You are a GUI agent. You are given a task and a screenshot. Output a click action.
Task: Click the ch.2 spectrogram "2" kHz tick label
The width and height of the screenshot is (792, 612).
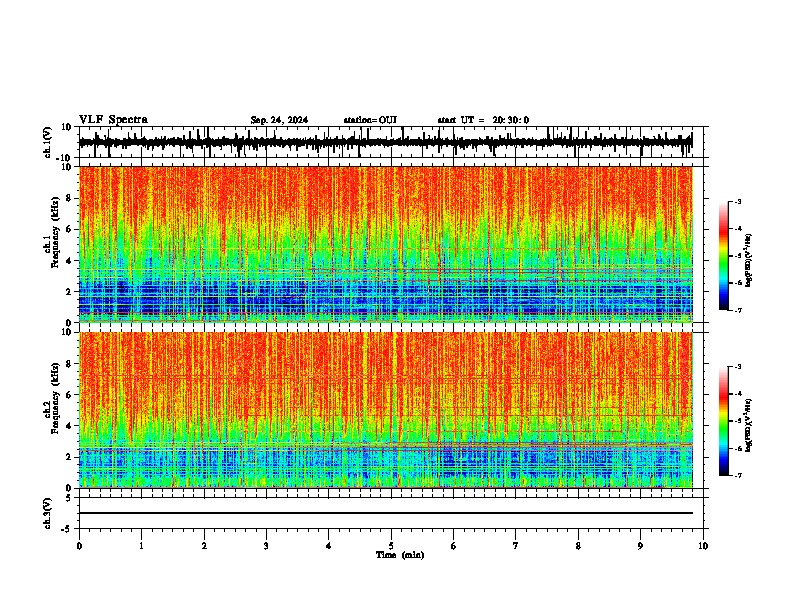pyautogui.click(x=70, y=457)
